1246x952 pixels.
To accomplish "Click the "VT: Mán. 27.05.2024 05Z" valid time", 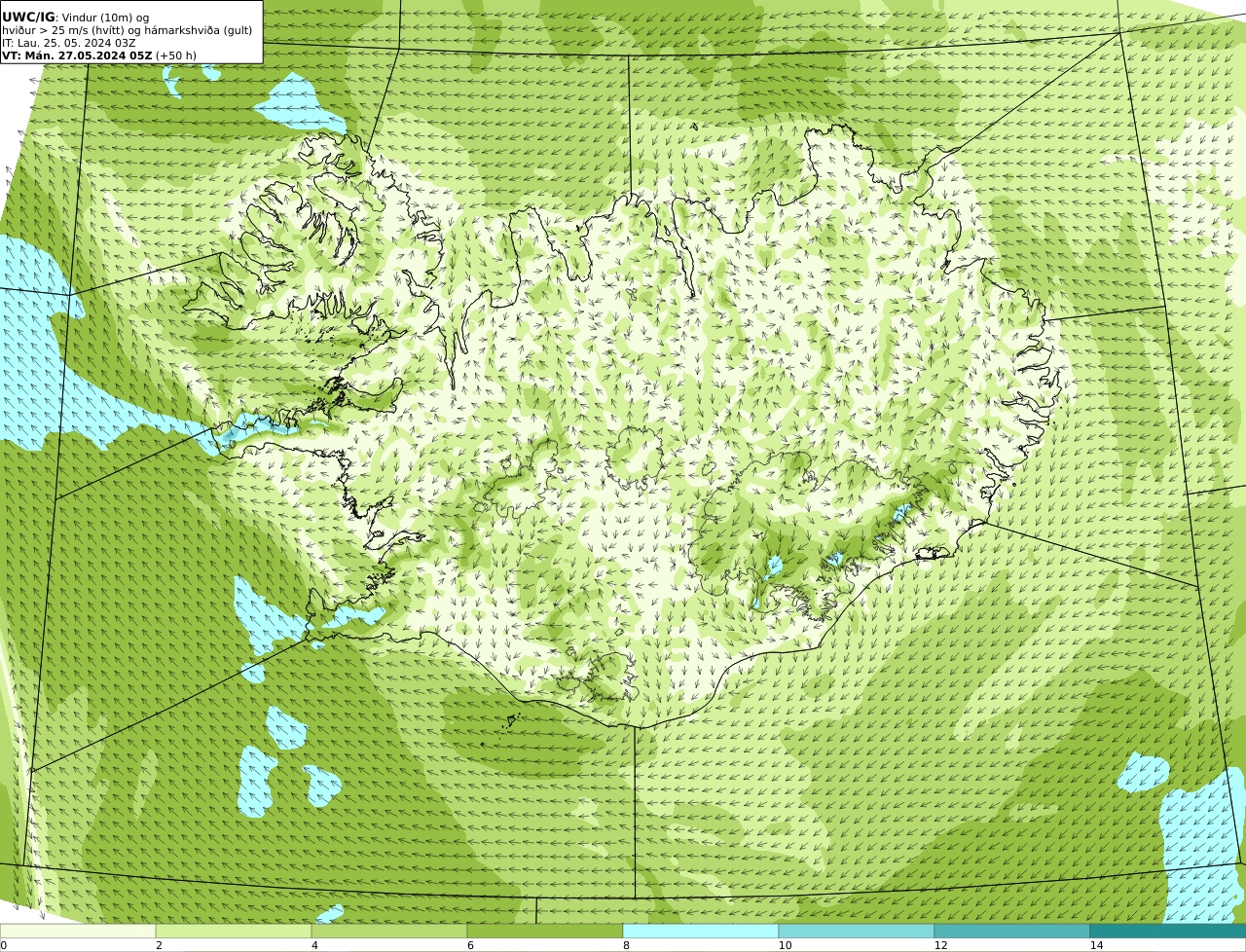I will click(x=77, y=55).
